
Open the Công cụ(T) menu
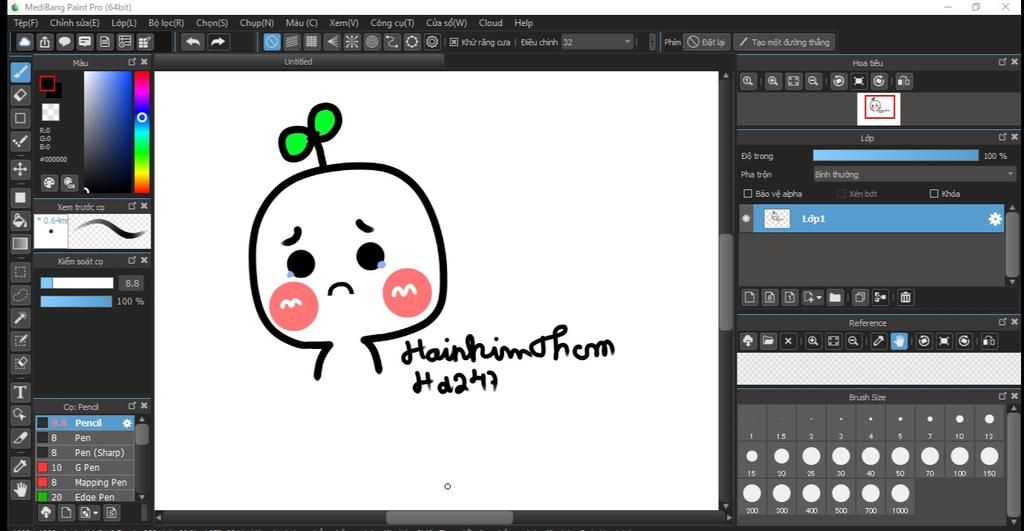tap(392, 22)
